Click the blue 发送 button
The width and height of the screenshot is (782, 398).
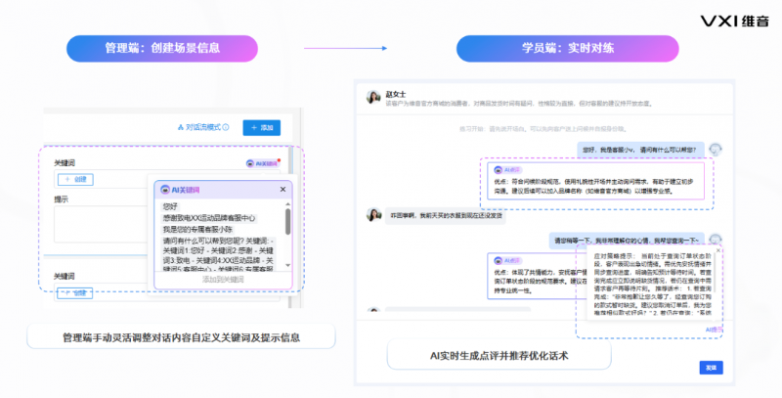pos(711,368)
